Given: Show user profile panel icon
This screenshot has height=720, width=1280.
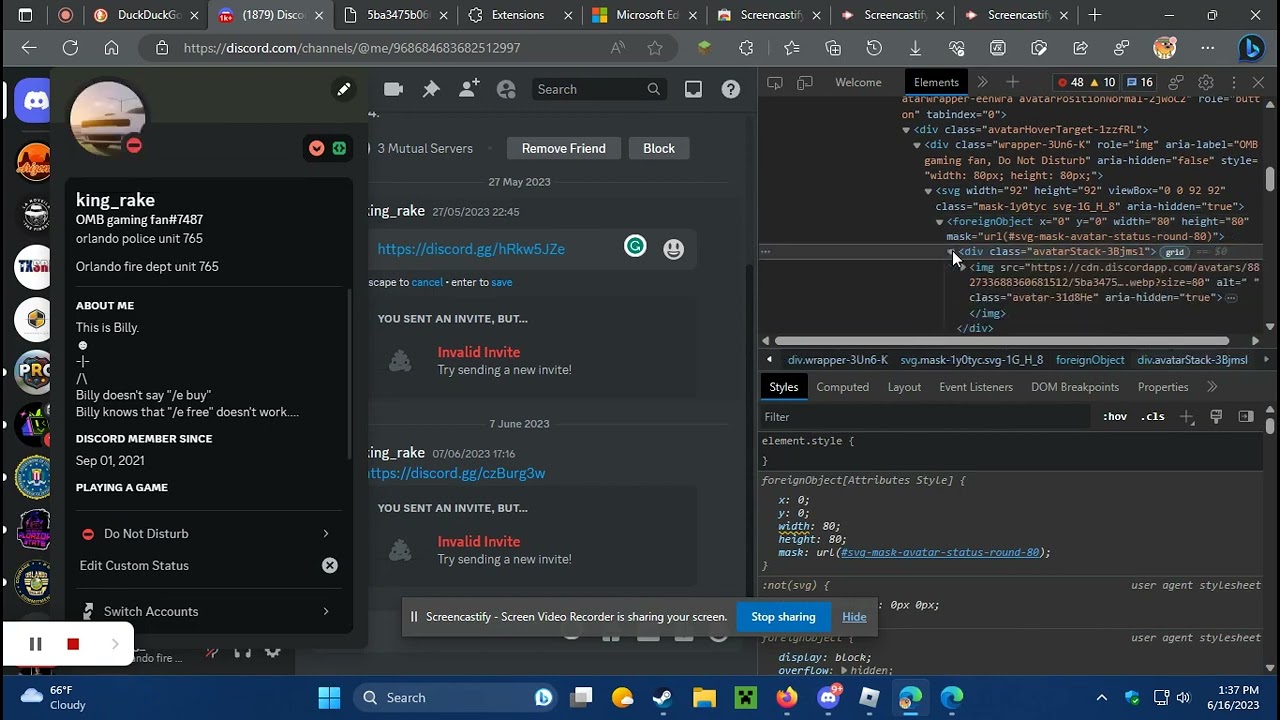Looking at the screenshot, I should tap(506, 89).
